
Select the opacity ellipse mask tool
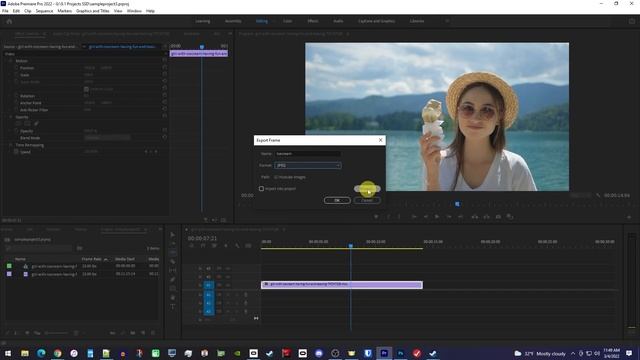click(x=18, y=123)
